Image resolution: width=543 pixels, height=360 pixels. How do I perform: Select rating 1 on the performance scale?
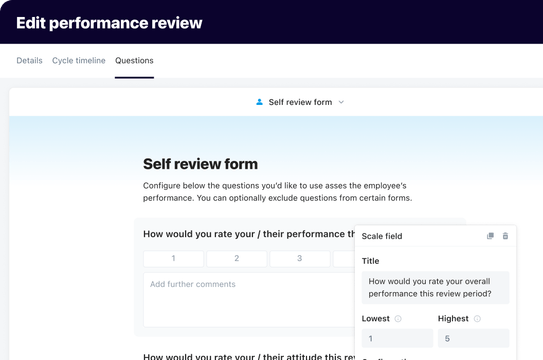[x=173, y=259]
